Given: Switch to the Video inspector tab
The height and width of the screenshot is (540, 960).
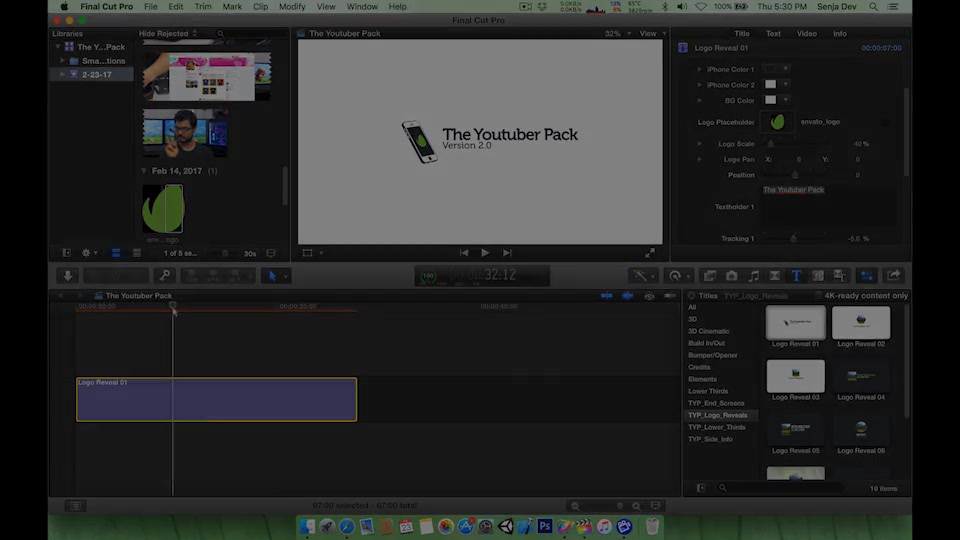Looking at the screenshot, I should click(806, 34).
